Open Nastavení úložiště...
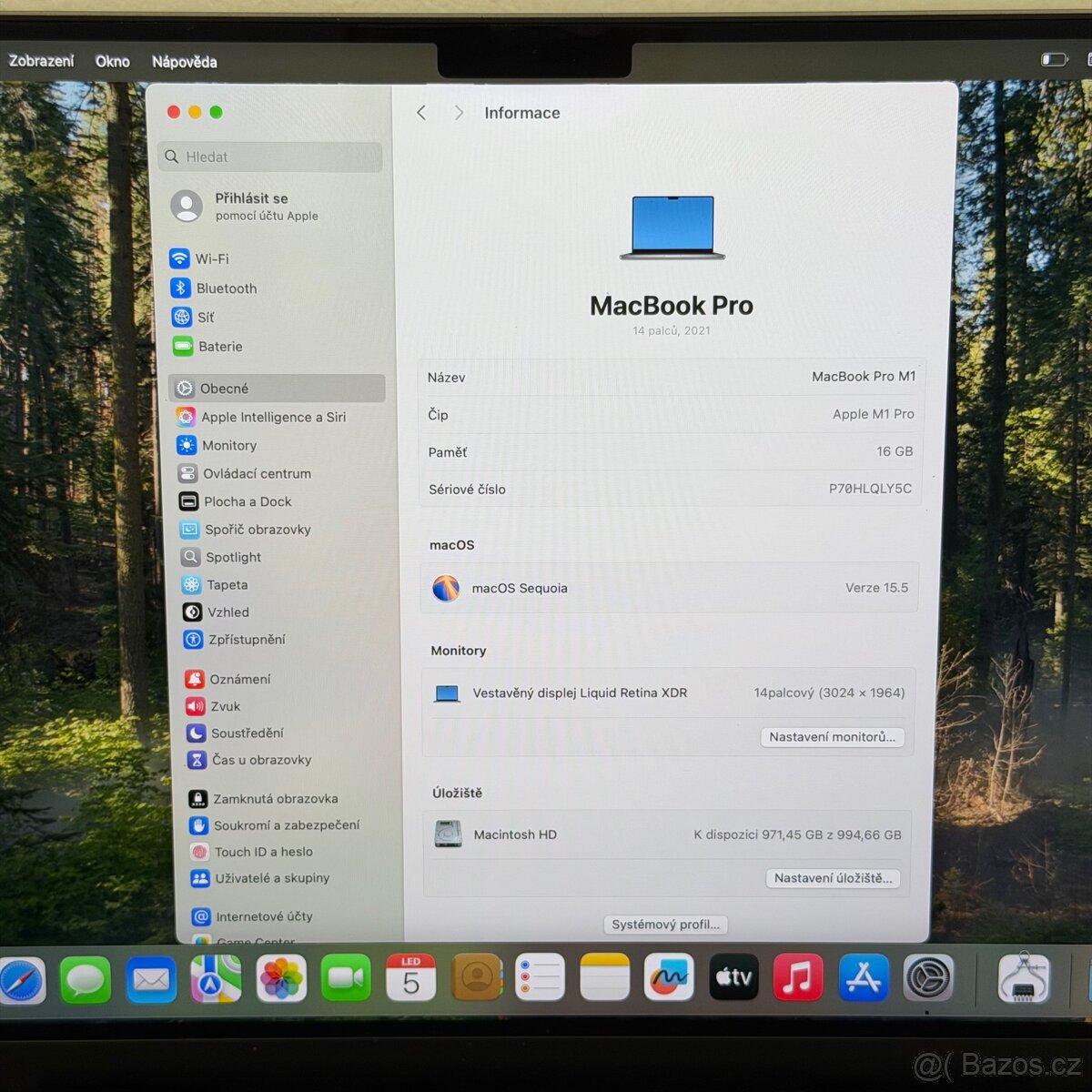Image resolution: width=1092 pixels, height=1092 pixels. [x=832, y=878]
